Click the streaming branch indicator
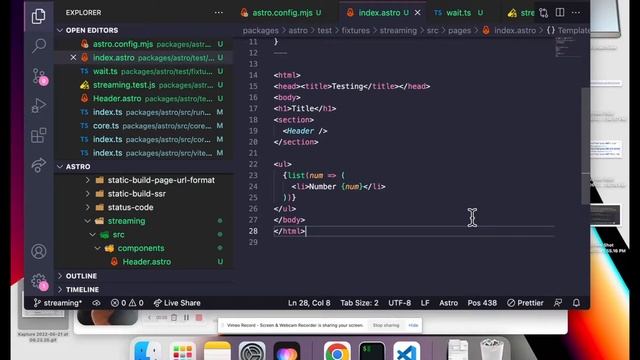This screenshot has height=360, width=640. tap(58, 303)
